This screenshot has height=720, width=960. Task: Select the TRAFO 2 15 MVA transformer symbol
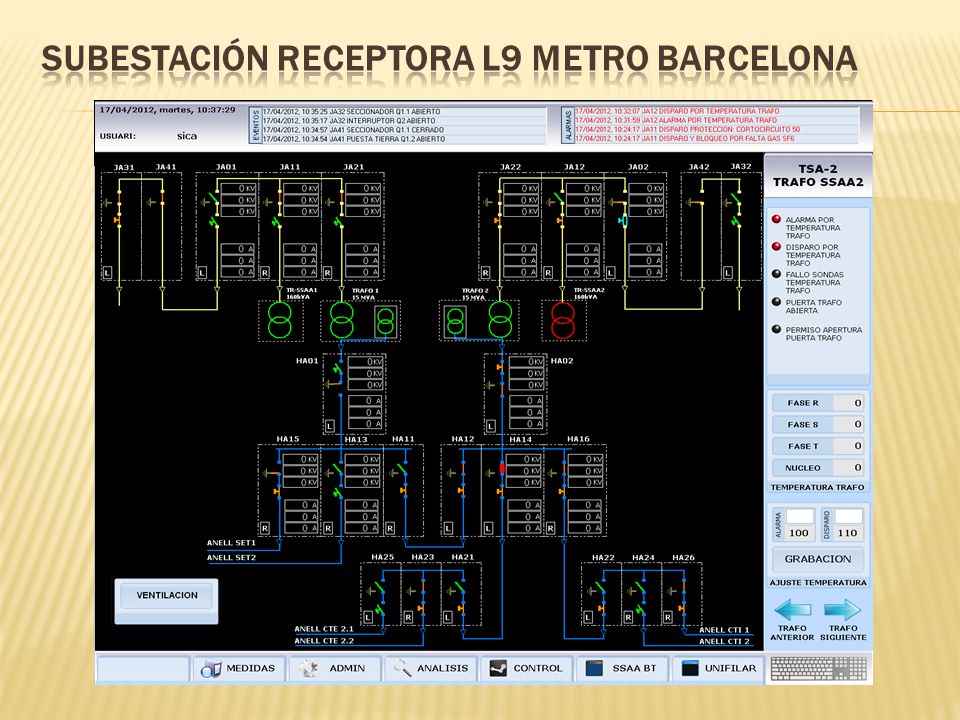(x=500, y=320)
